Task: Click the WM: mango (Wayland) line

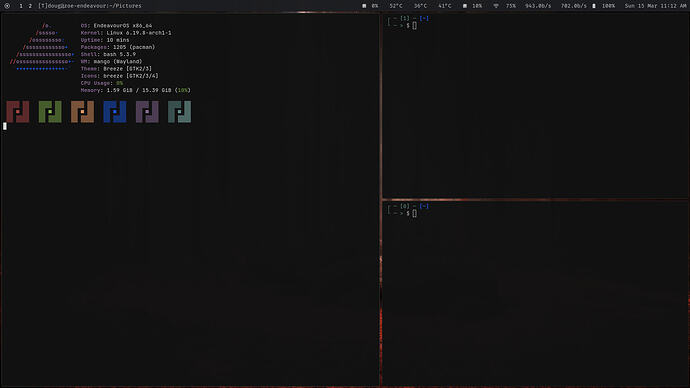Action: pyautogui.click(x=111, y=62)
